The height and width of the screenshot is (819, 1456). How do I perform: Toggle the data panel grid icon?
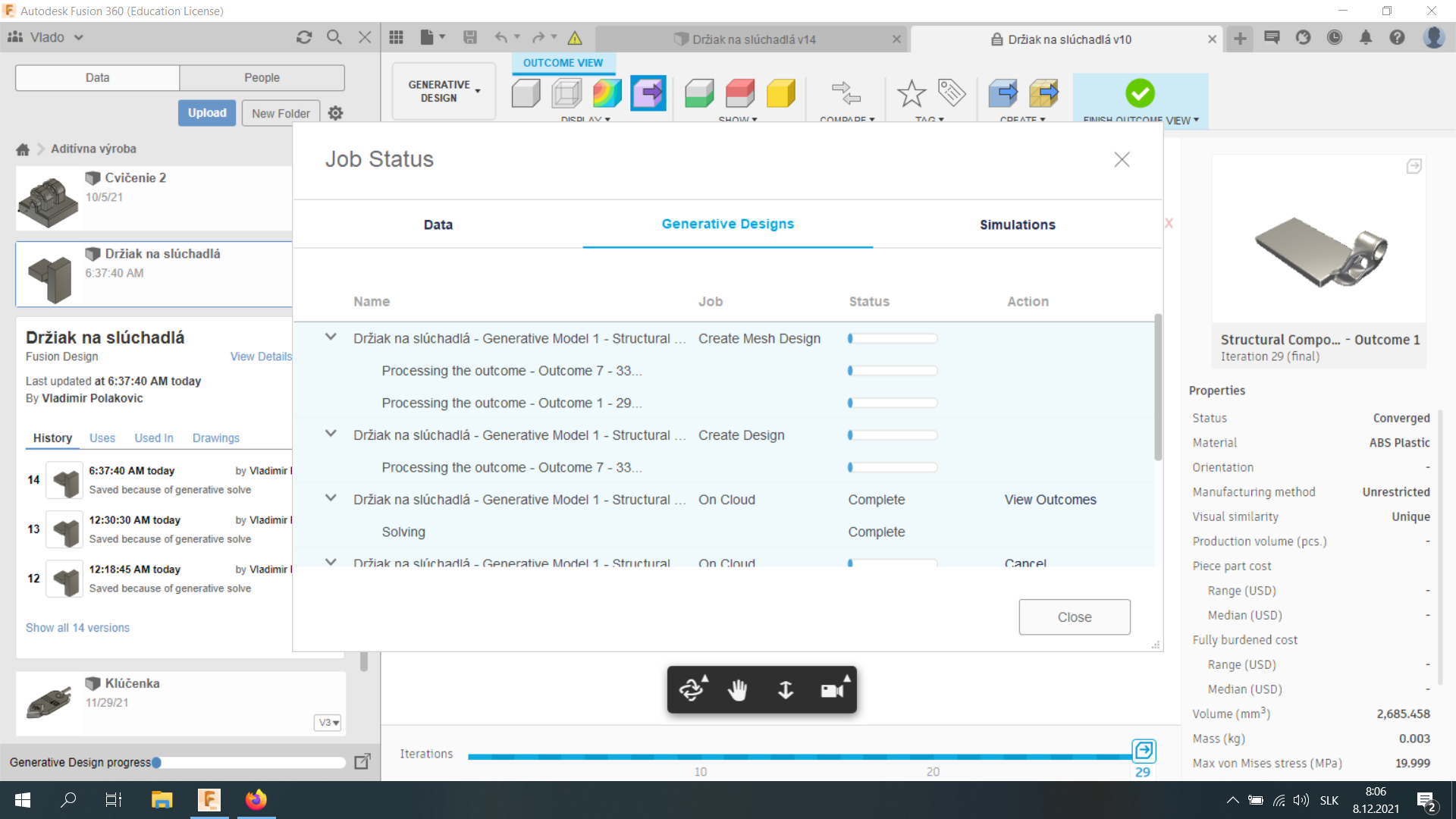coord(396,37)
